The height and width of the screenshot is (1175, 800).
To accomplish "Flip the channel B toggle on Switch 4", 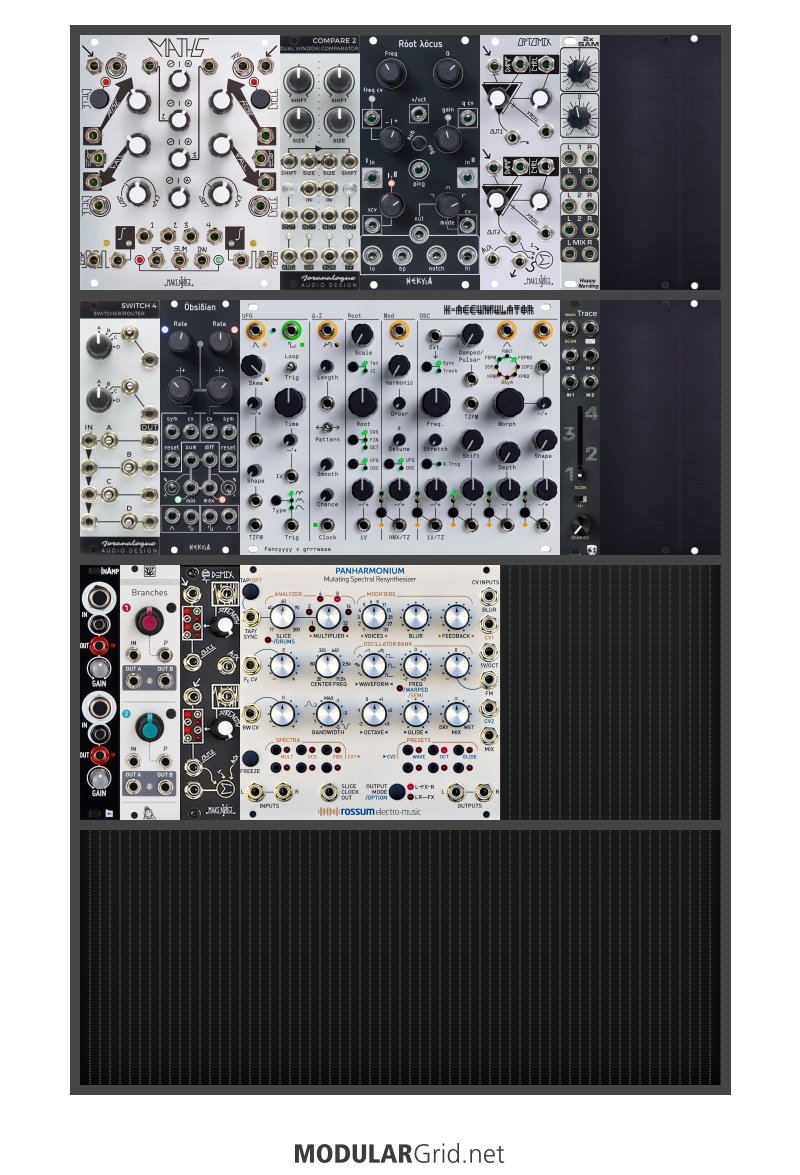I will (x=129, y=468).
